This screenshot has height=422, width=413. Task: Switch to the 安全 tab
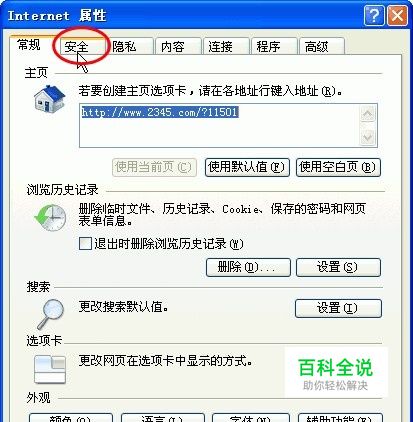pos(79,47)
